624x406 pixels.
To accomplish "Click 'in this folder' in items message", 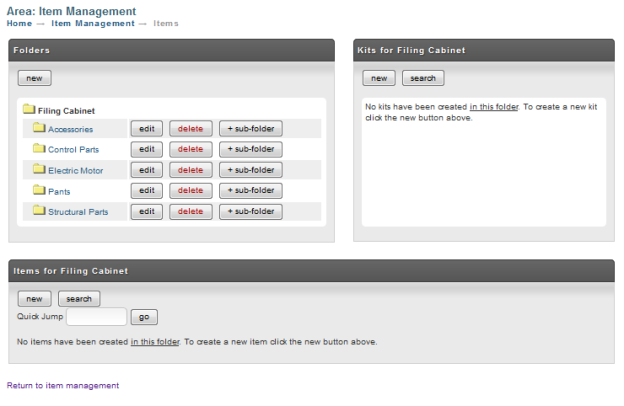I will [x=155, y=342].
